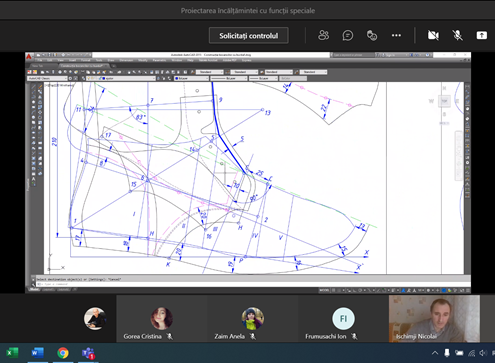Open the Help menu in AutoCAD
Screen dimensions: 495x363
point(190,60)
